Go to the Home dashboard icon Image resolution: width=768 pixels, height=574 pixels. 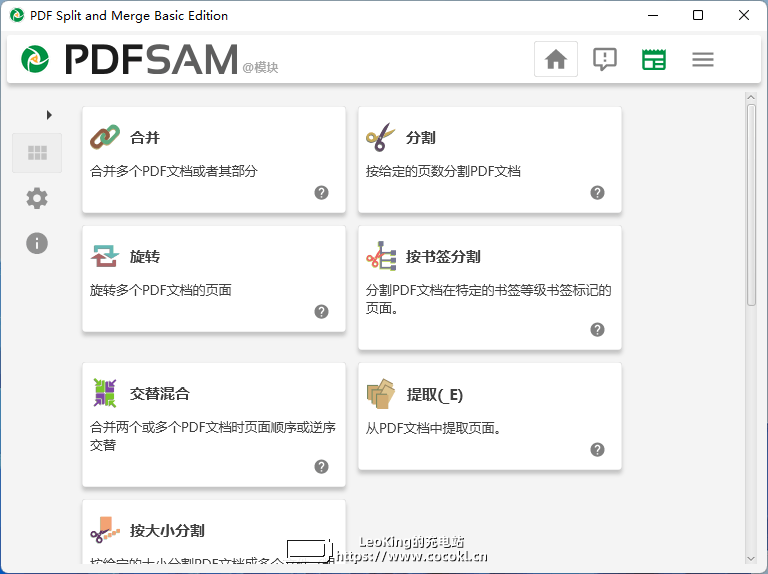click(555, 59)
